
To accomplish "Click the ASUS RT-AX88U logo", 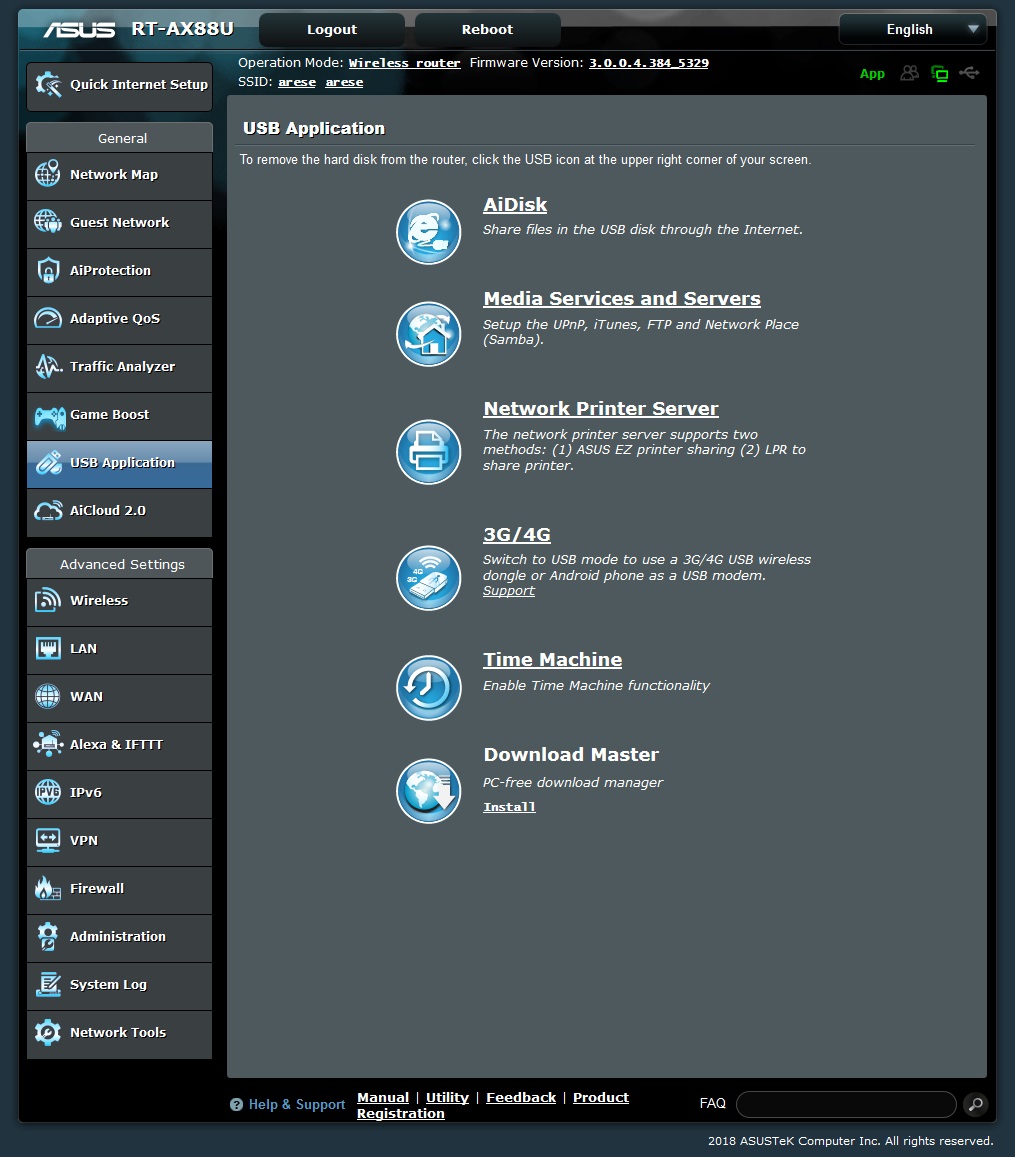I will pos(138,30).
